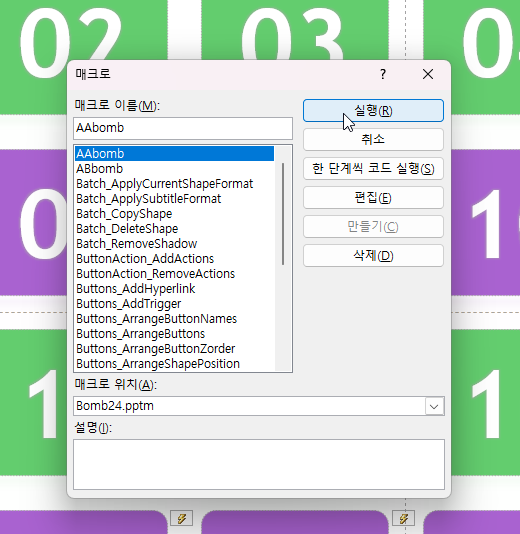Select Buttons_ArrangeButtonNames macro
Viewport: 520px width, 534px height.
(x=174, y=318)
